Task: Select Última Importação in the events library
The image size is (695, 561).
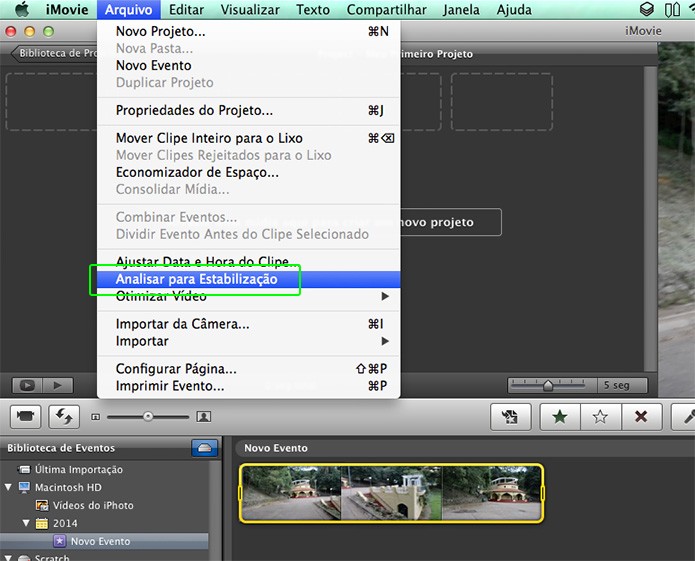Action: point(79,469)
